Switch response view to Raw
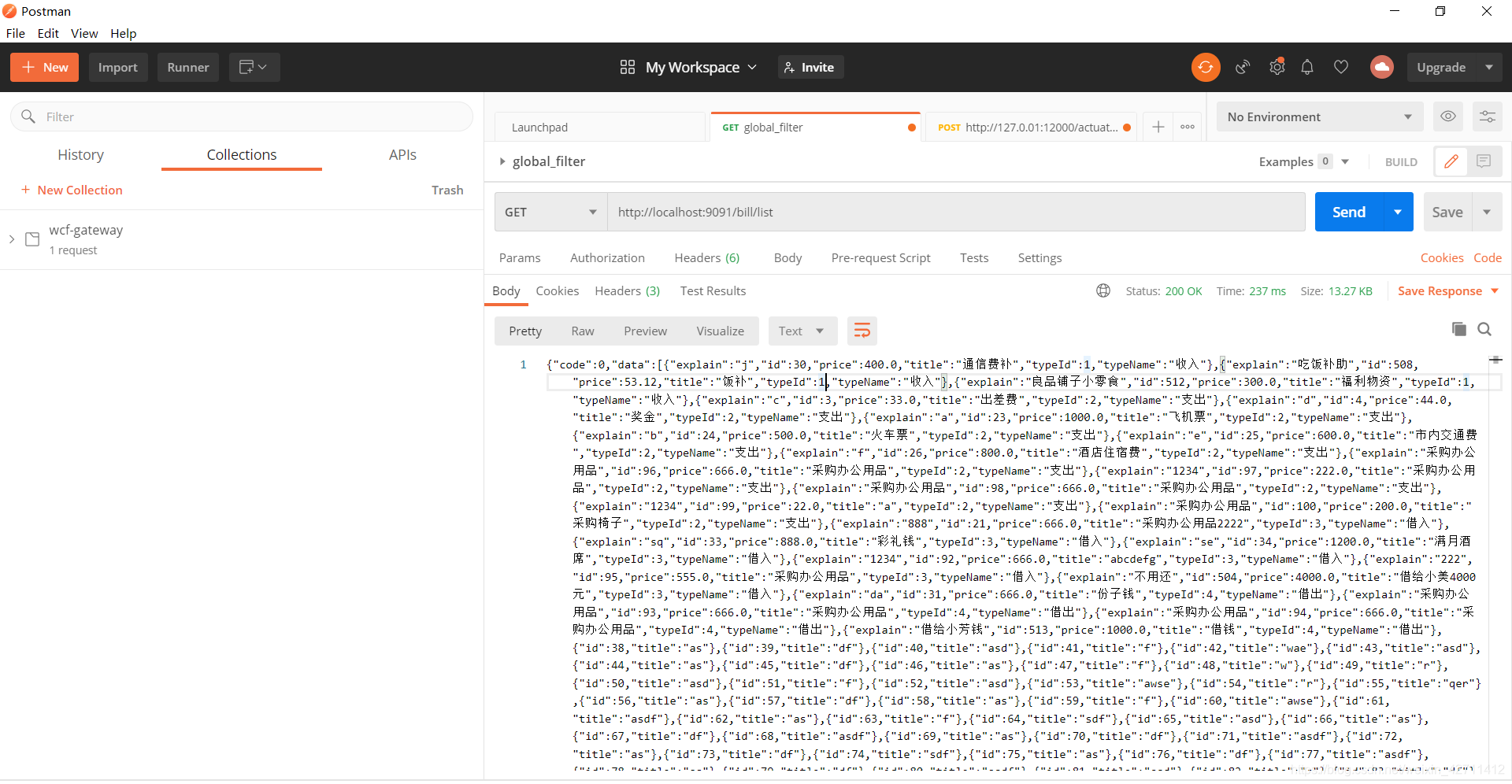Image resolution: width=1512 pixels, height=784 pixels. (x=583, y=331)
